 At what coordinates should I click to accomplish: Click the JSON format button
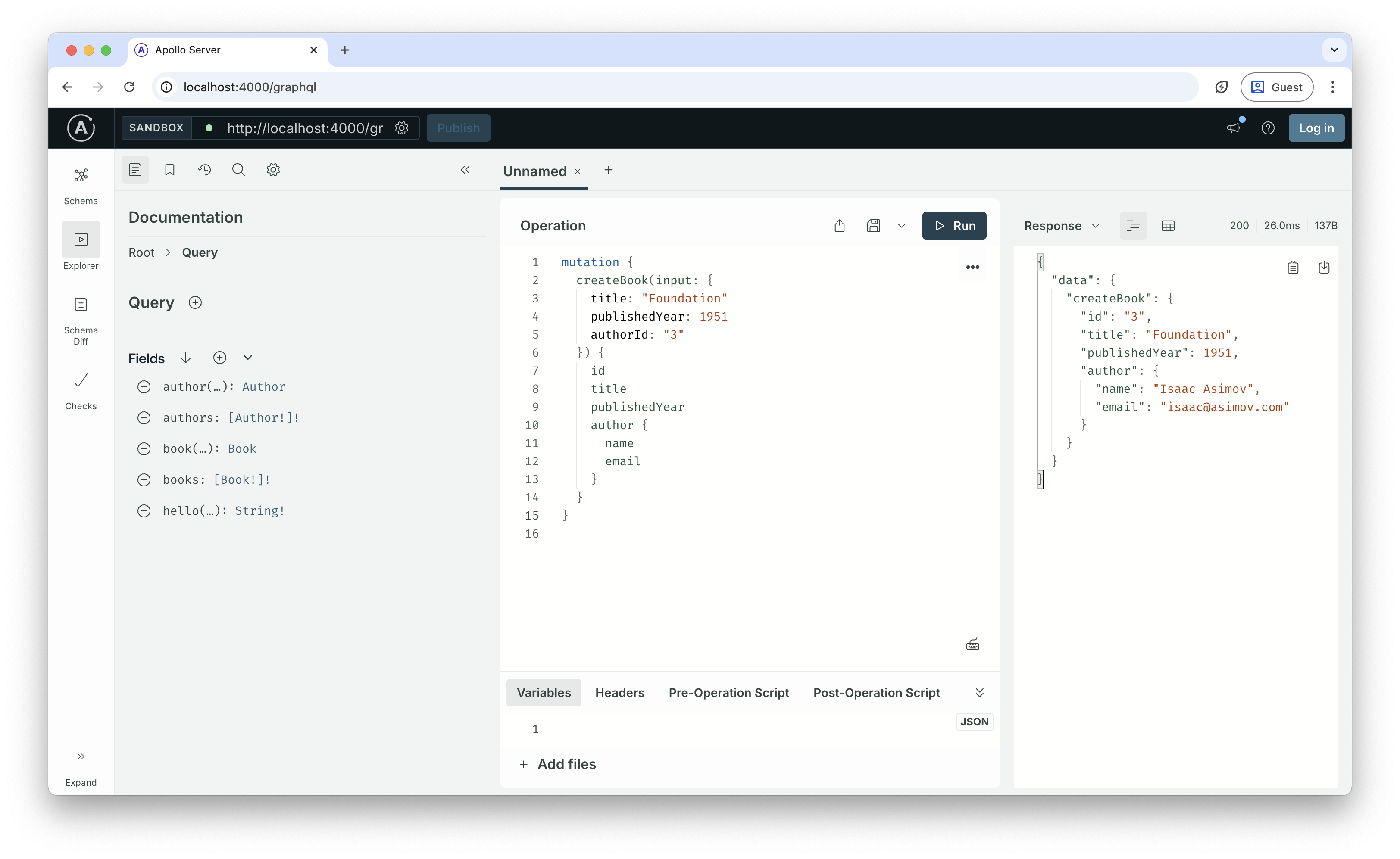(974, 722)
